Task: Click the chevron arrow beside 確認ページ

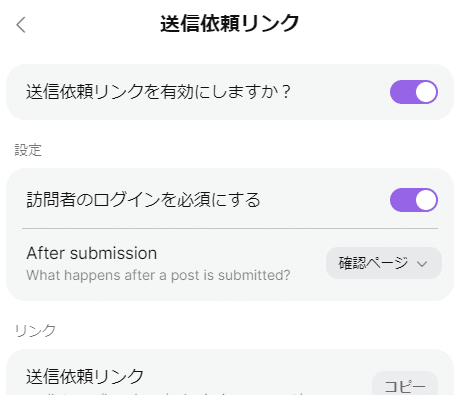Action: click(x=422, y=264)
